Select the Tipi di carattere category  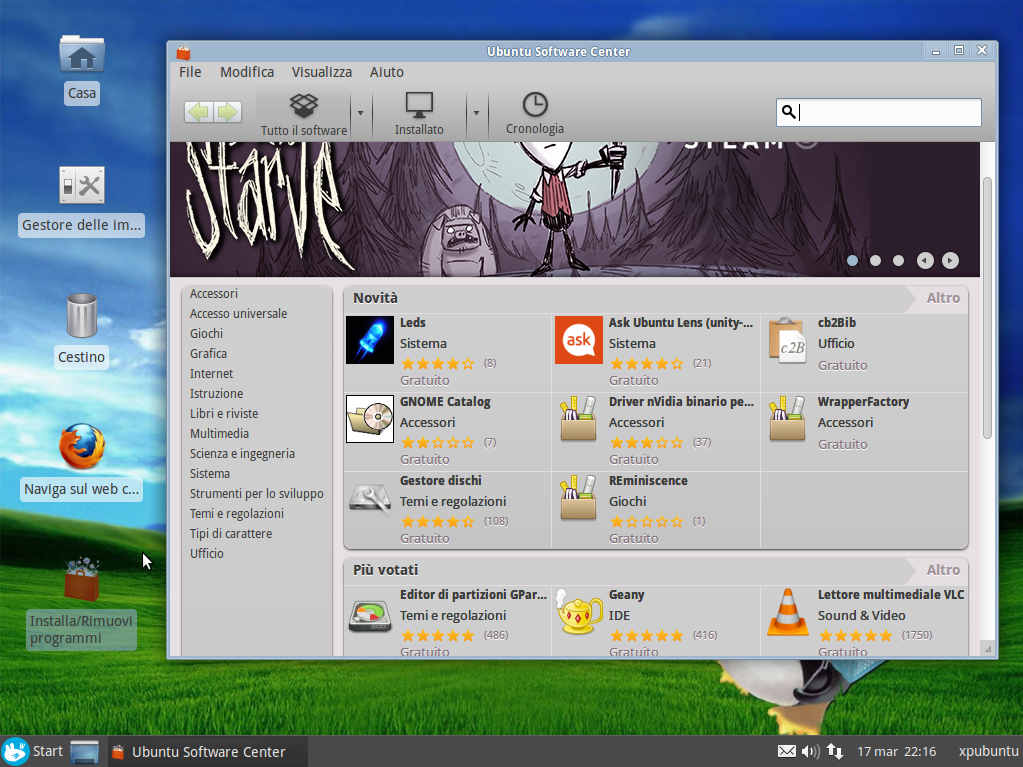pyautogui.click(x=230, y=534)
